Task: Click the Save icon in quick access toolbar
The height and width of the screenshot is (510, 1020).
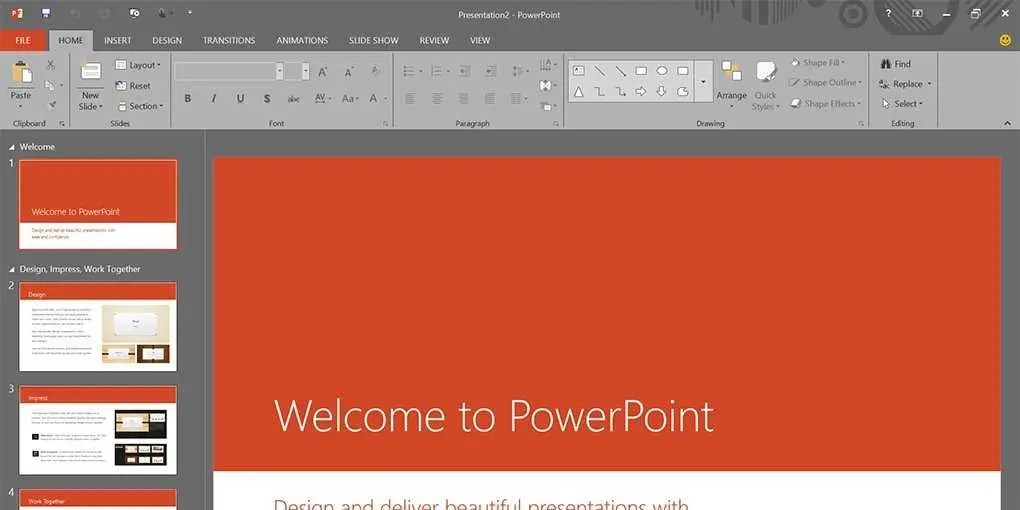Action: click(46, 13)
